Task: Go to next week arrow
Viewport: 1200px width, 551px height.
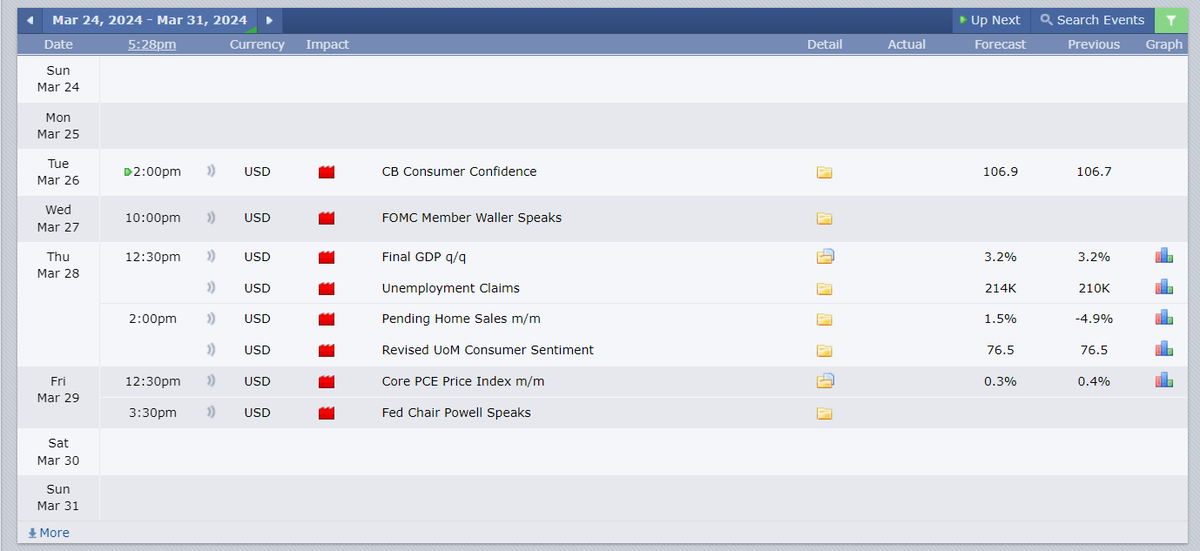Action: (269, 20)
